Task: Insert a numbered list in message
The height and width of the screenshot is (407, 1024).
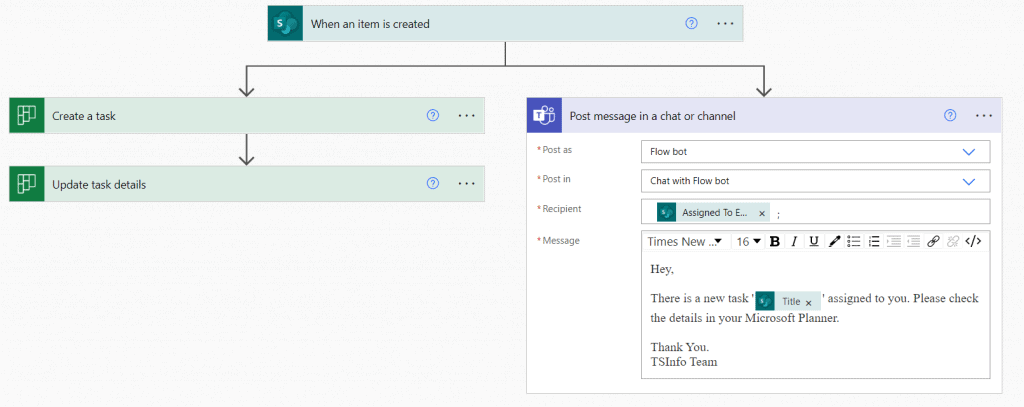Action: [x=874, y=241]
